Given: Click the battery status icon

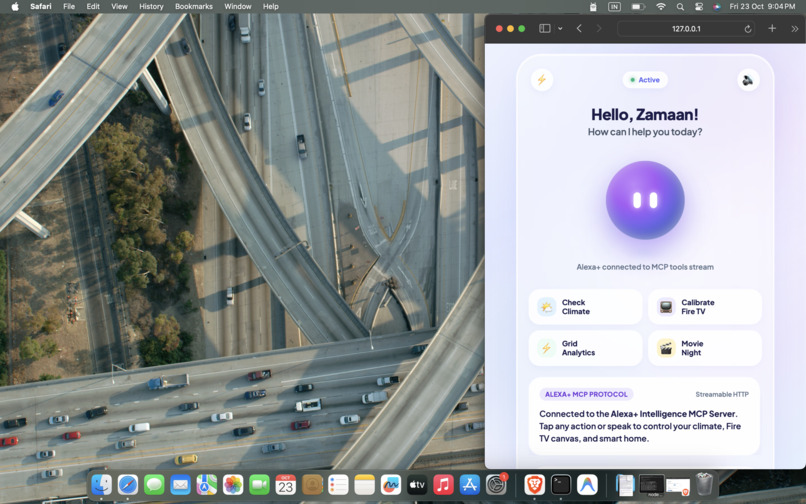Looking at the screenshot, I should point(638,7).
